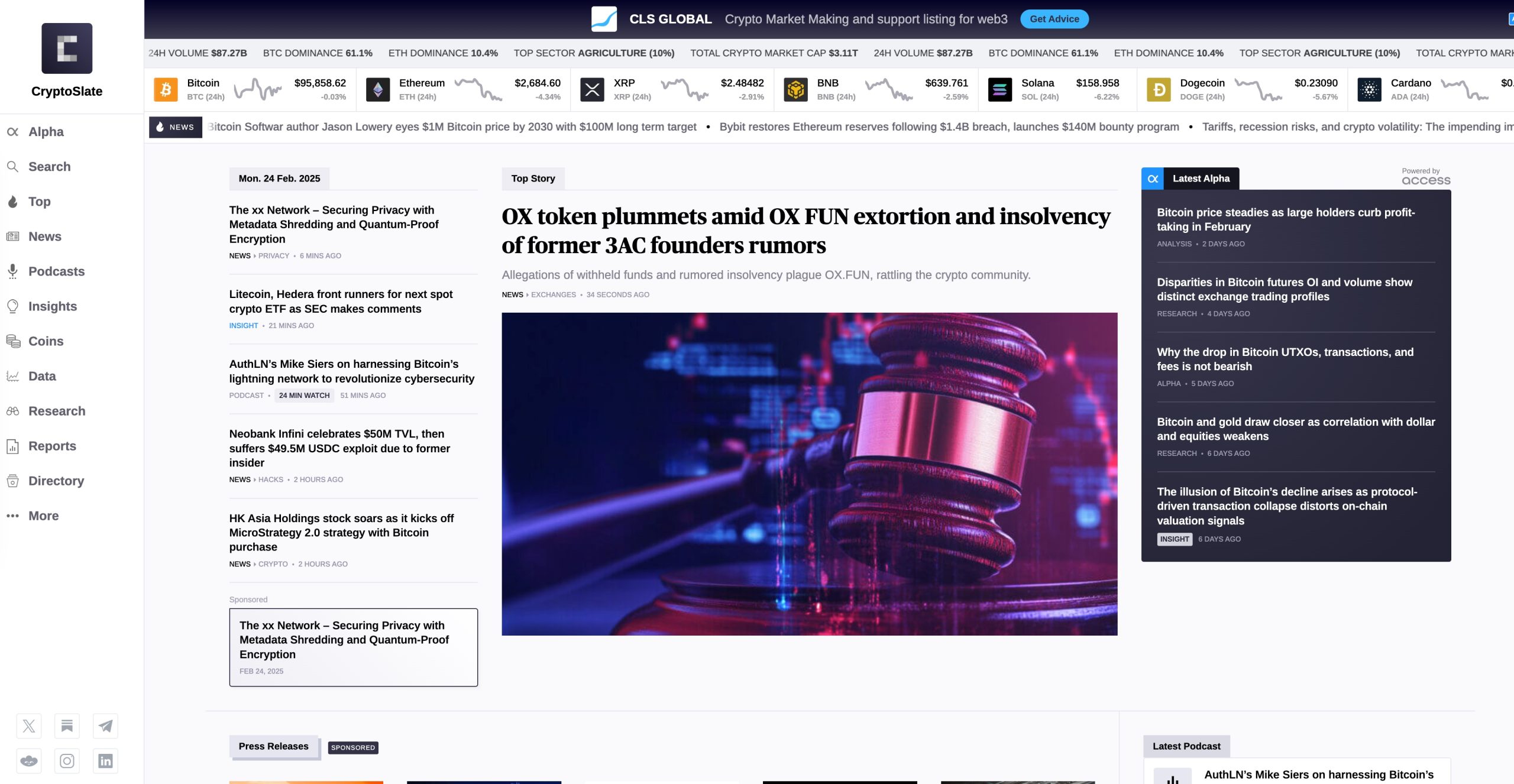Click the Bitcoin orange coin icon
This screenshot has width=1514, height=784.
coord(166,89)
